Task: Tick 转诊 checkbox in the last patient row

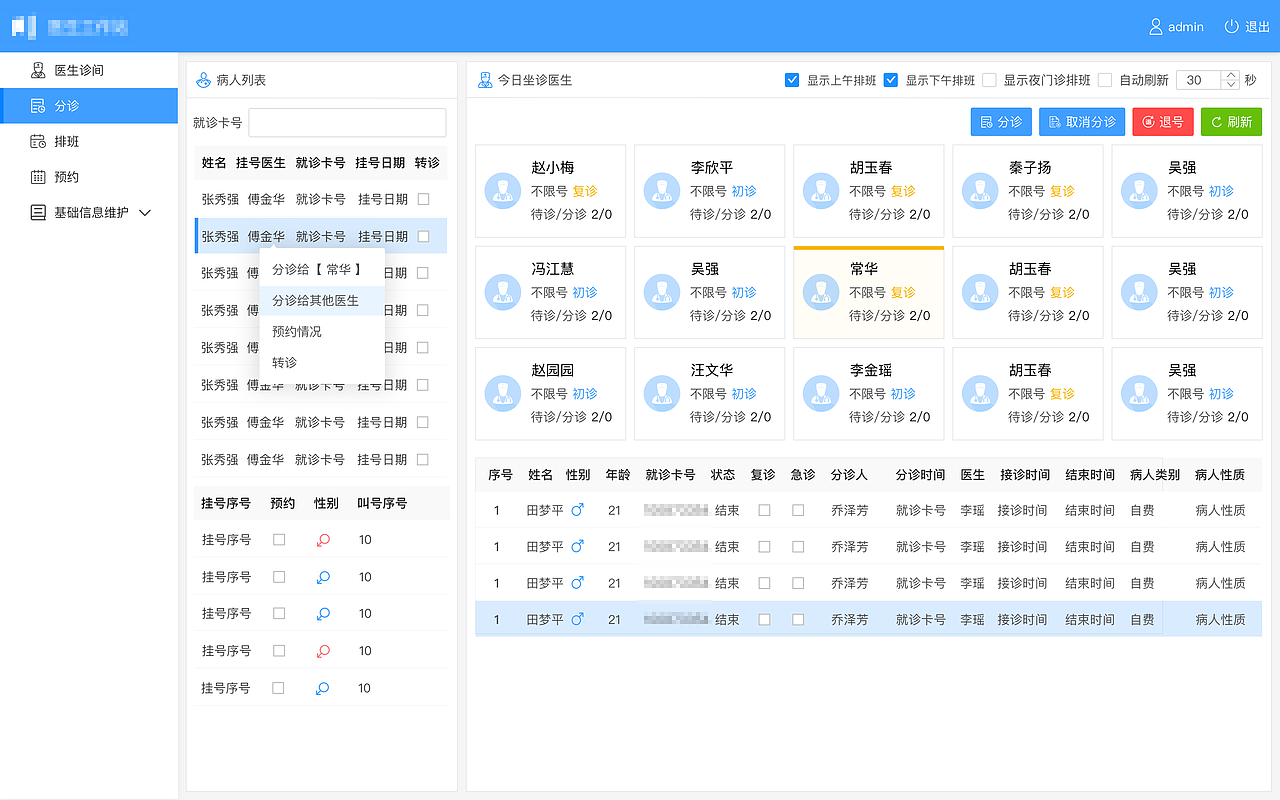Action: 423,459
